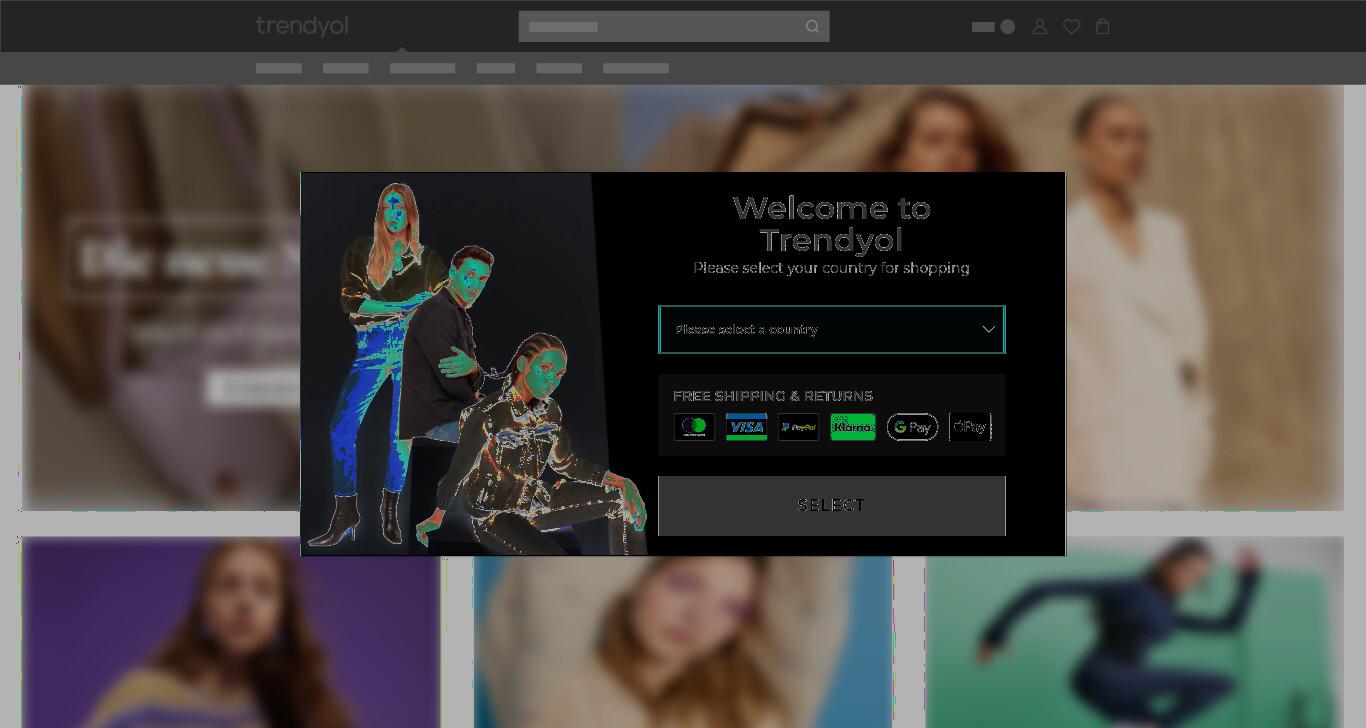Image resolution: width=1366 pixels, height=728 pixels.
Task: Click the SELECT button in the welcome dialog
Action: pos(832,506)
